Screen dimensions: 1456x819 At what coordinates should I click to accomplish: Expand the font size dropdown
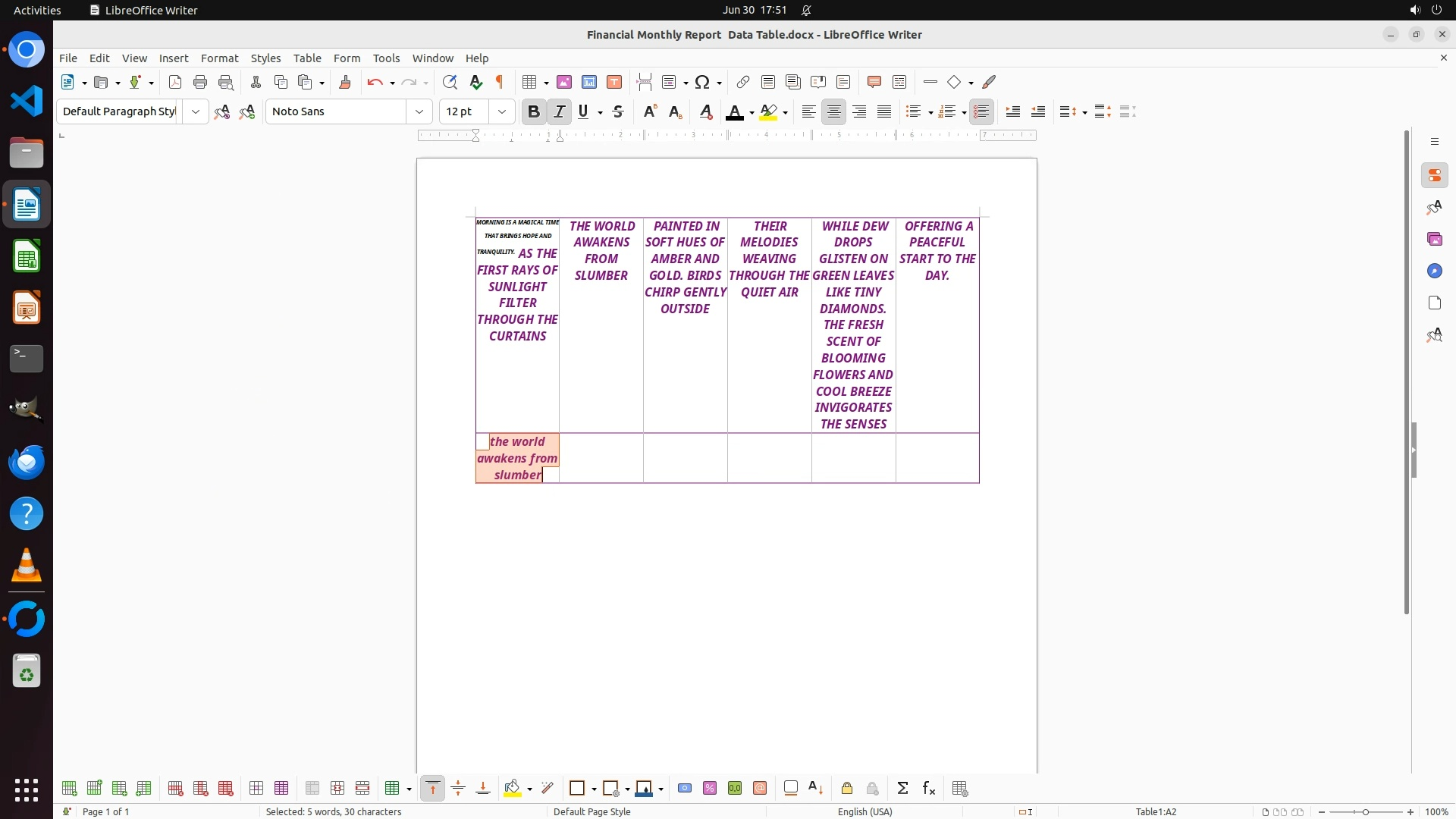pos(502,111)
